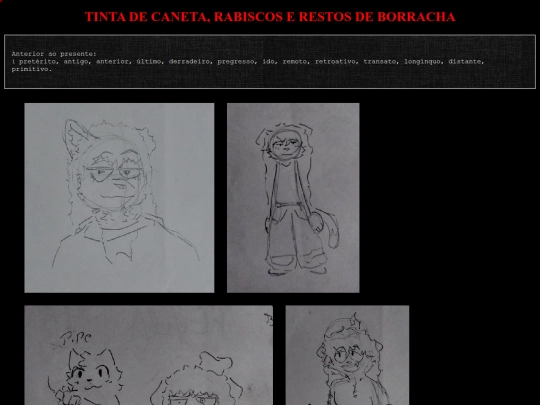
Task: Open the full-body character with tail sketch
Action: pos(293,198)
